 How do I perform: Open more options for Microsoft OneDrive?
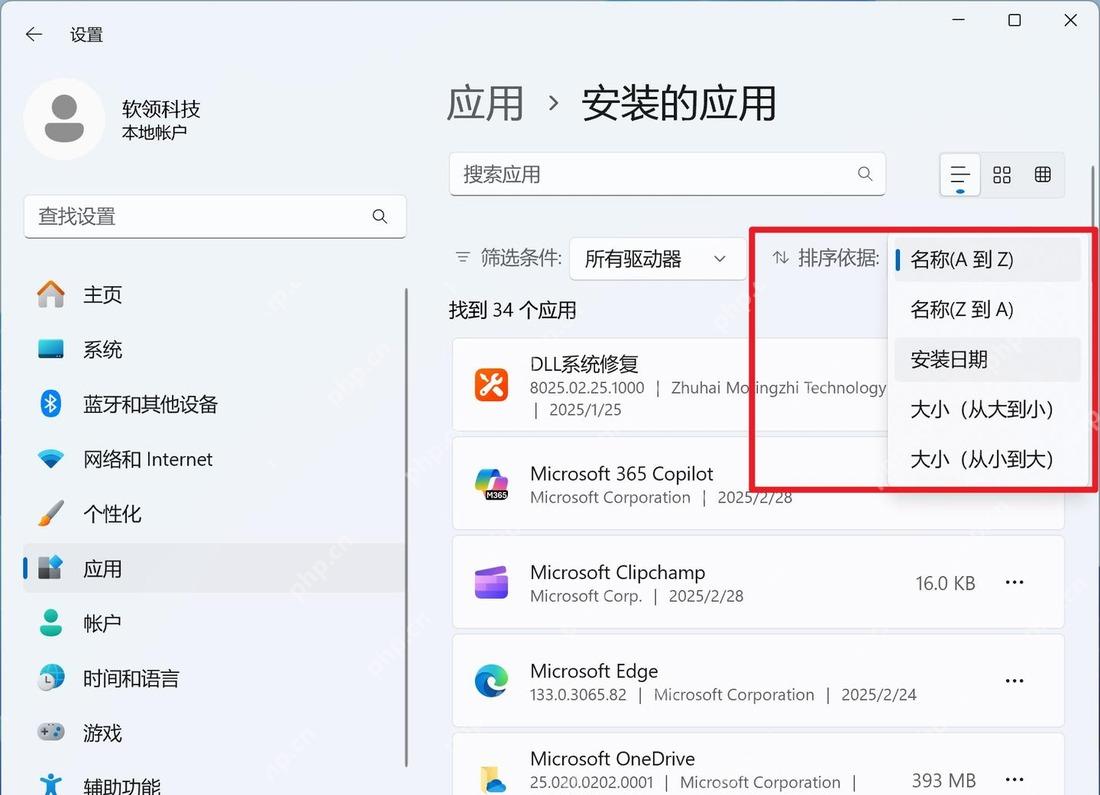tap(1014, 780)
